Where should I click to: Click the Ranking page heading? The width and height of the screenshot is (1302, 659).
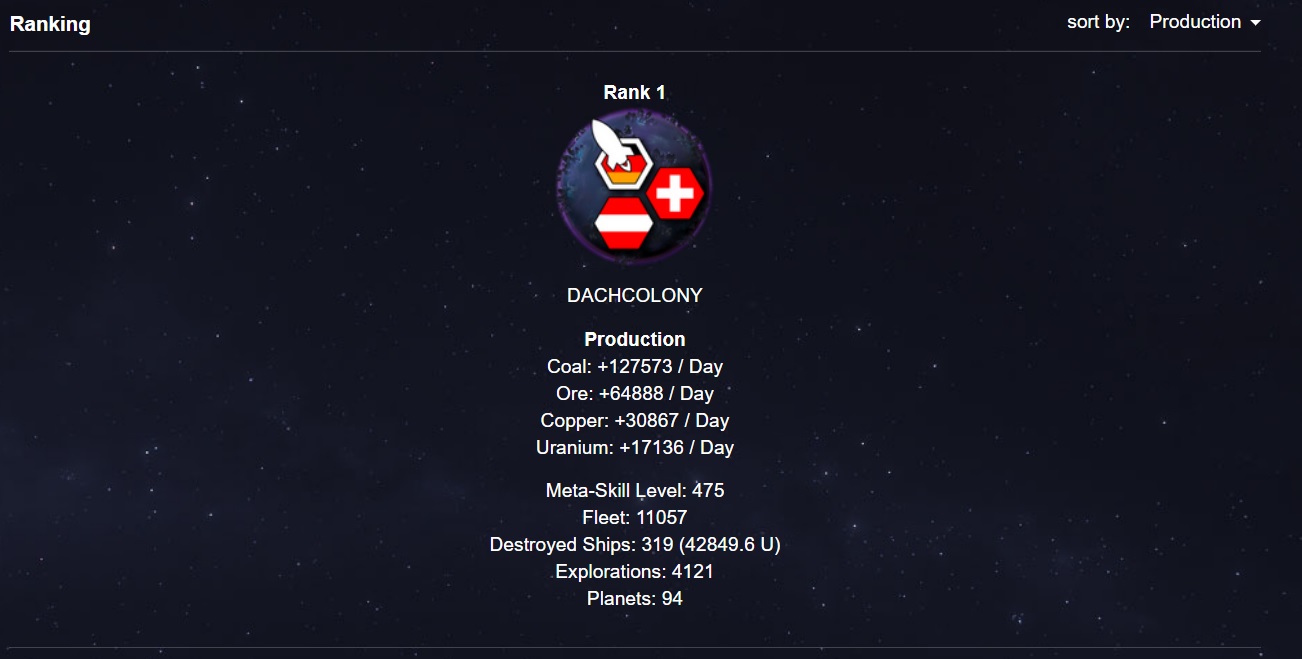(x=50, y=24)
